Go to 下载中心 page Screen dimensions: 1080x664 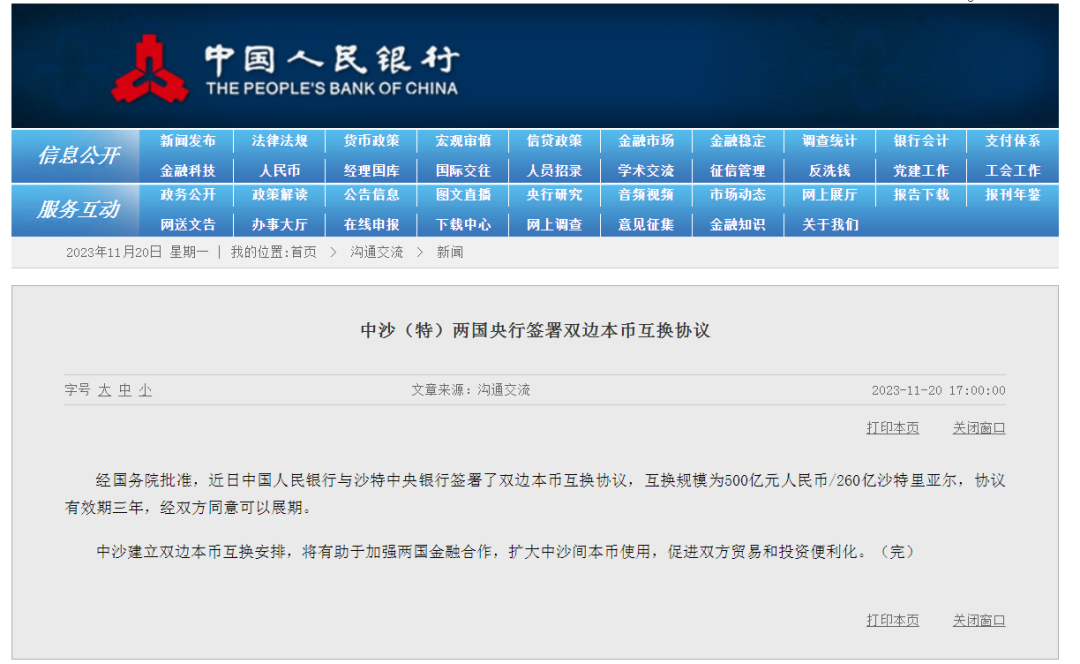click(463, 225)
